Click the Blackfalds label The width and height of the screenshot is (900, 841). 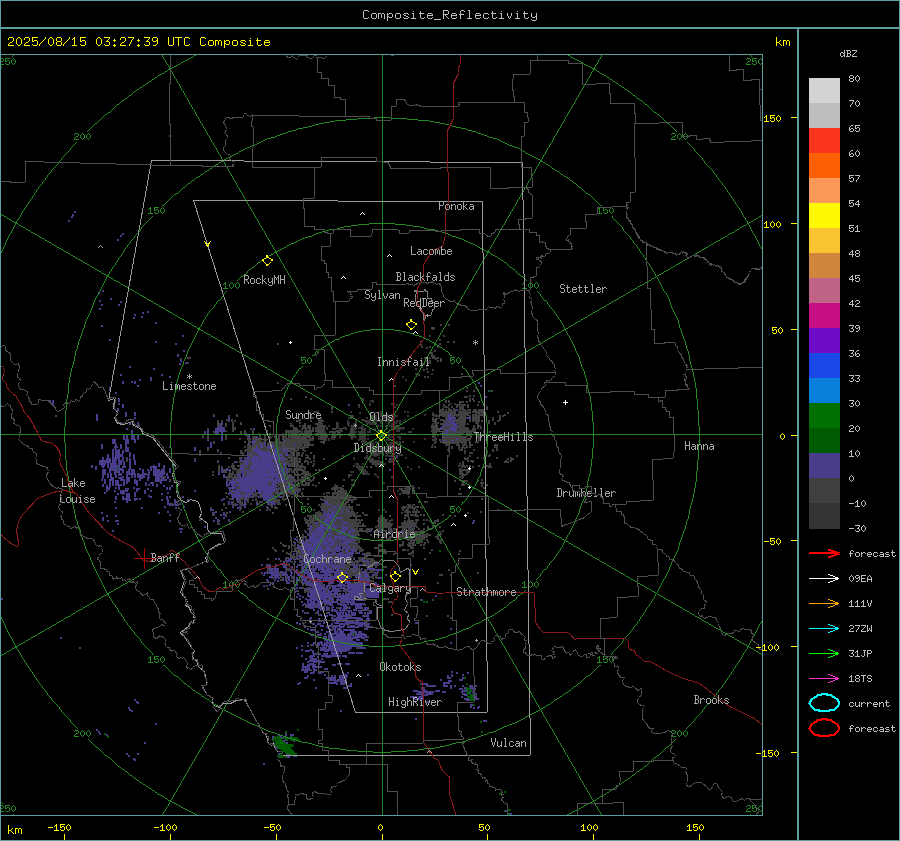(x=425, y=277)
